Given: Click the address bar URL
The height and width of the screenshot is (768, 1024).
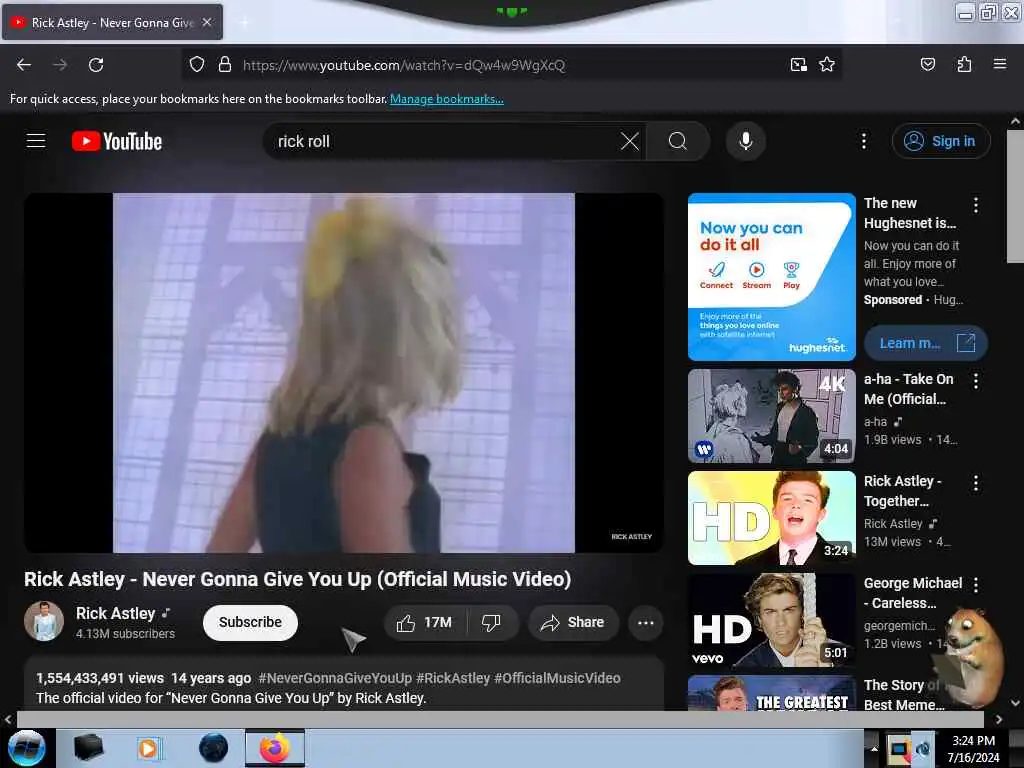Looking at the screenshot, I should [x=404, y=65].
